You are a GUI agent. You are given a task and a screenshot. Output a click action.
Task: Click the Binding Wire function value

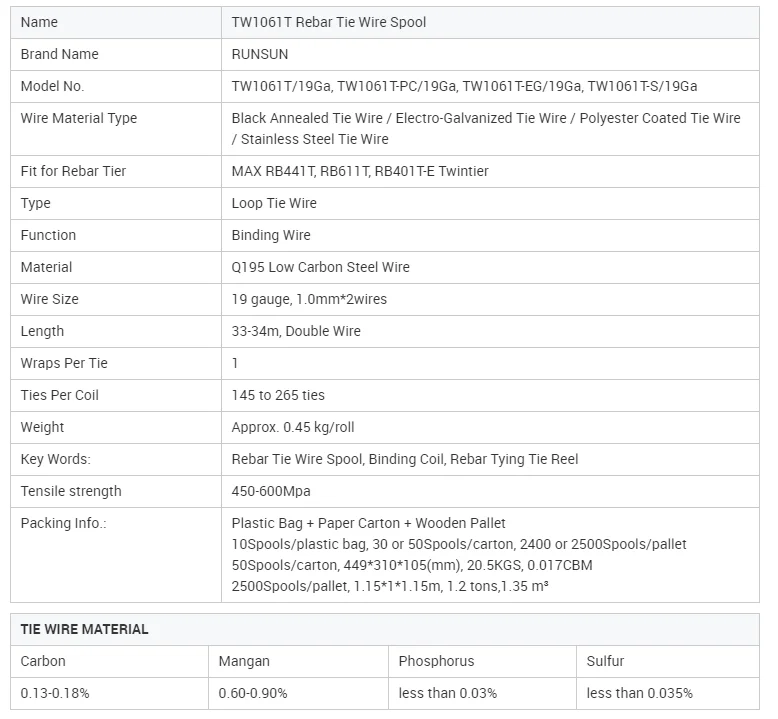[x=271, y=235]
